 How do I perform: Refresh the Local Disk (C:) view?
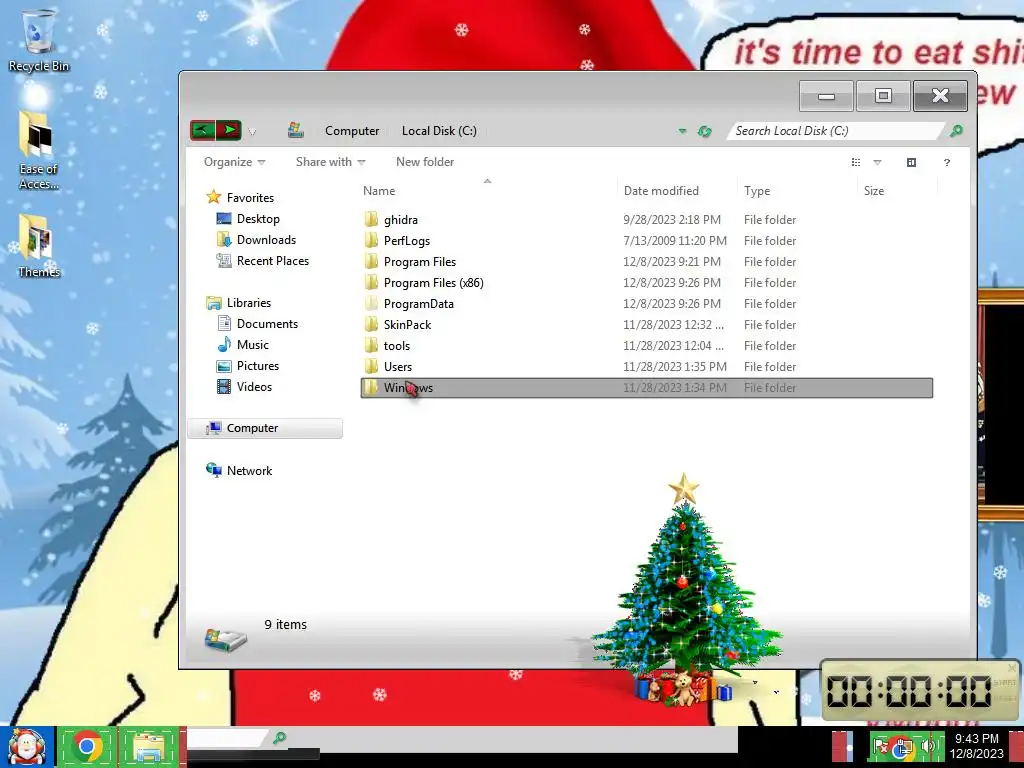[x=704, y=131]
